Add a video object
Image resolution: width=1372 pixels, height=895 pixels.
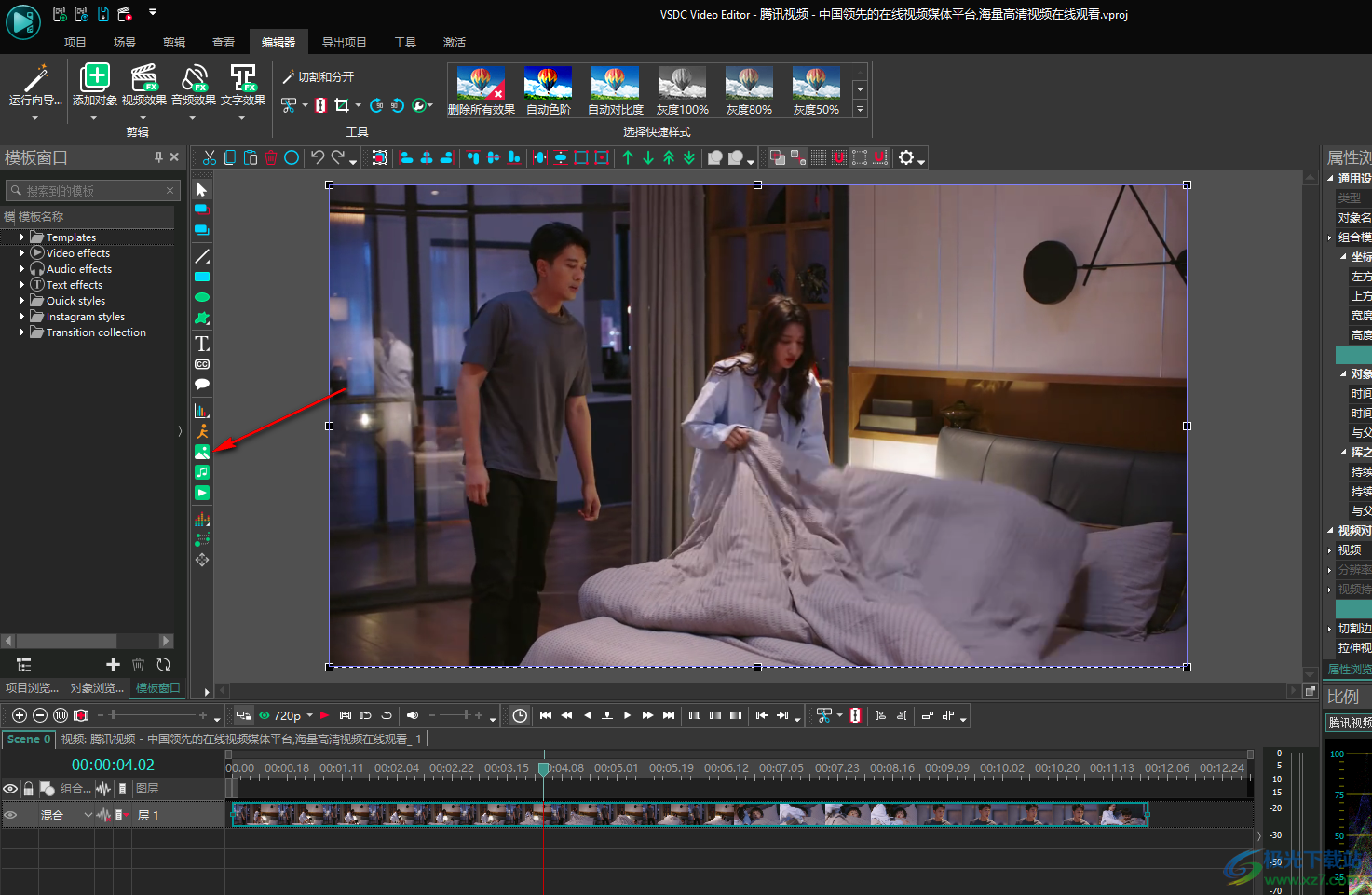(202, 493)
